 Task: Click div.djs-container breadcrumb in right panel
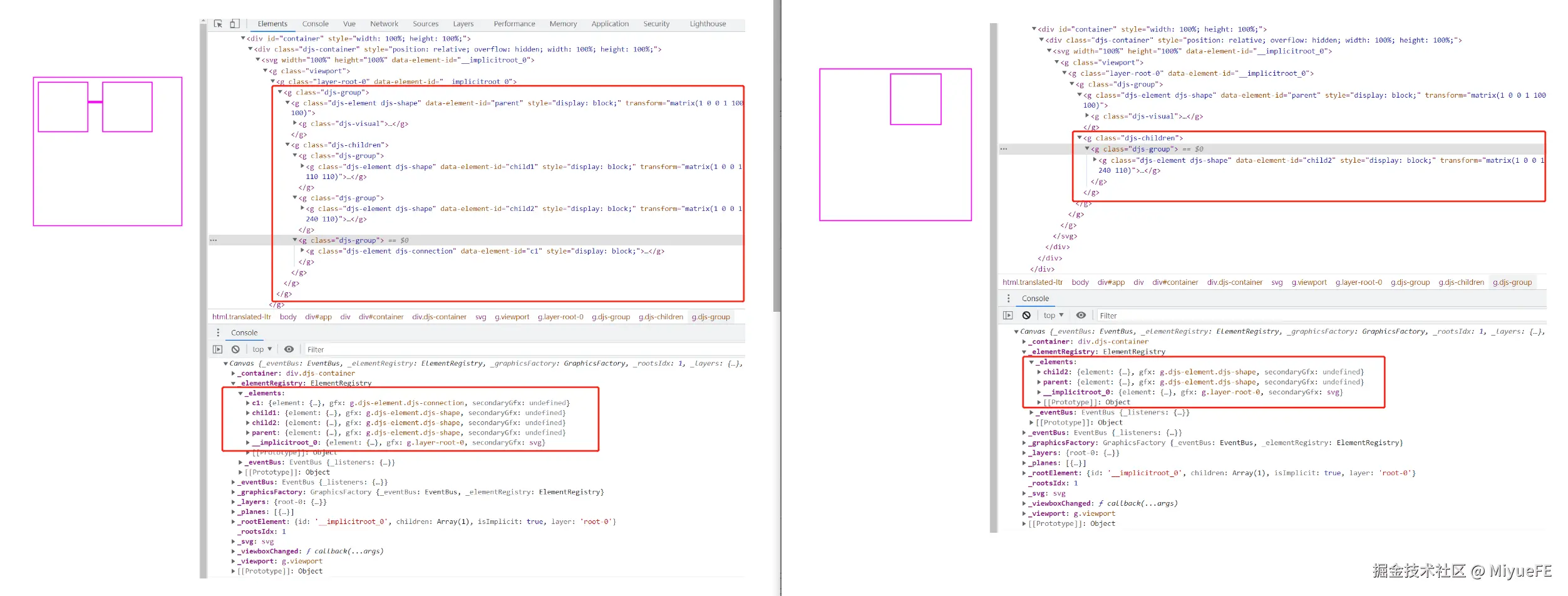[x=1235, y=282]
